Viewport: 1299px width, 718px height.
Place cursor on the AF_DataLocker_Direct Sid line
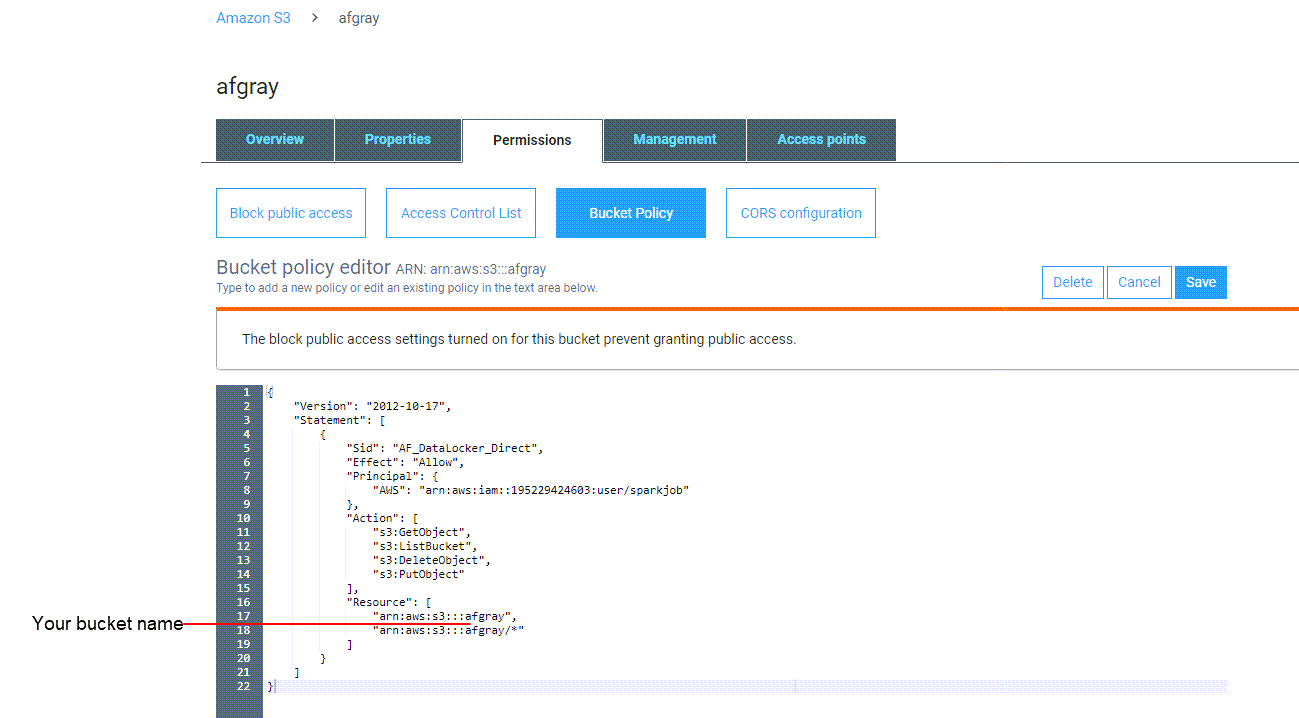pyautogui.click(x=444, y=448)
